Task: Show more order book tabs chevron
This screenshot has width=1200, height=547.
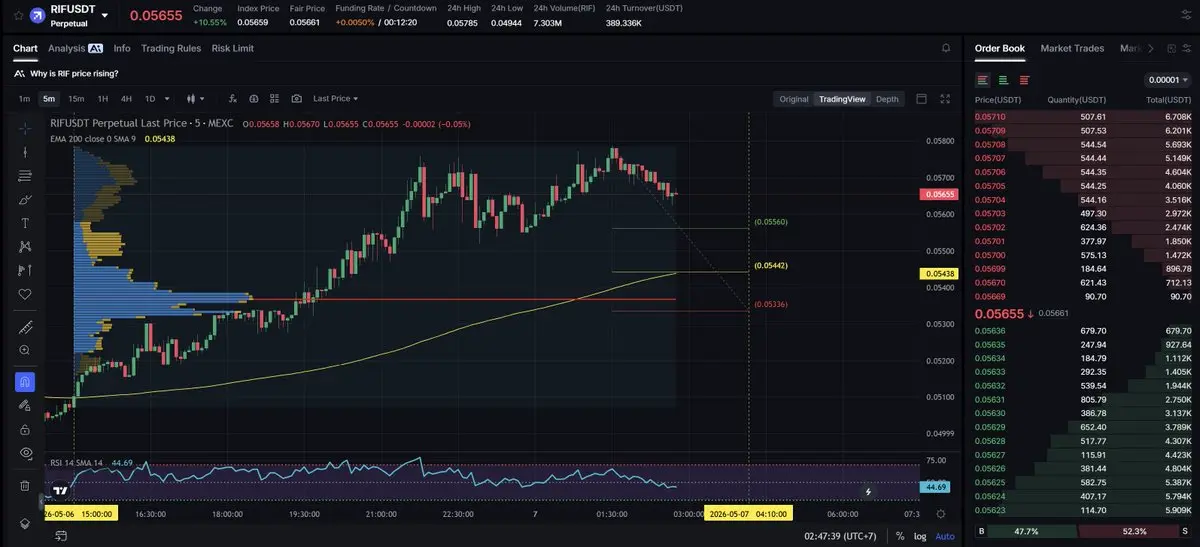Action: [1150, 48]
